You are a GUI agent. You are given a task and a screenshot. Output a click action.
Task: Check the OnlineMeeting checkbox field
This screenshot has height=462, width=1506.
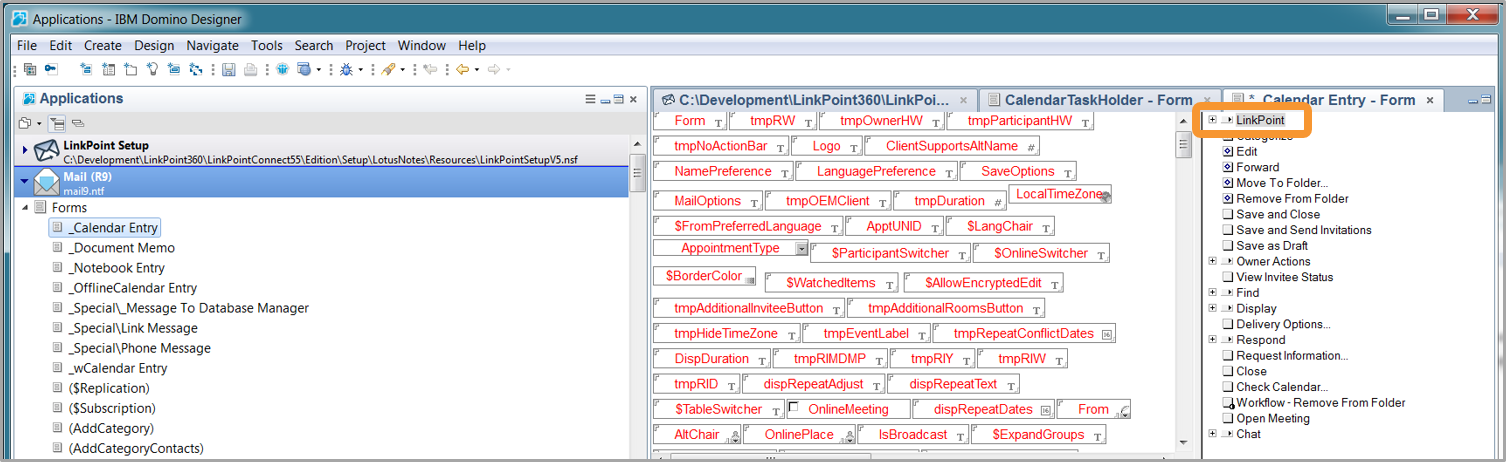(x=794, y=408)
